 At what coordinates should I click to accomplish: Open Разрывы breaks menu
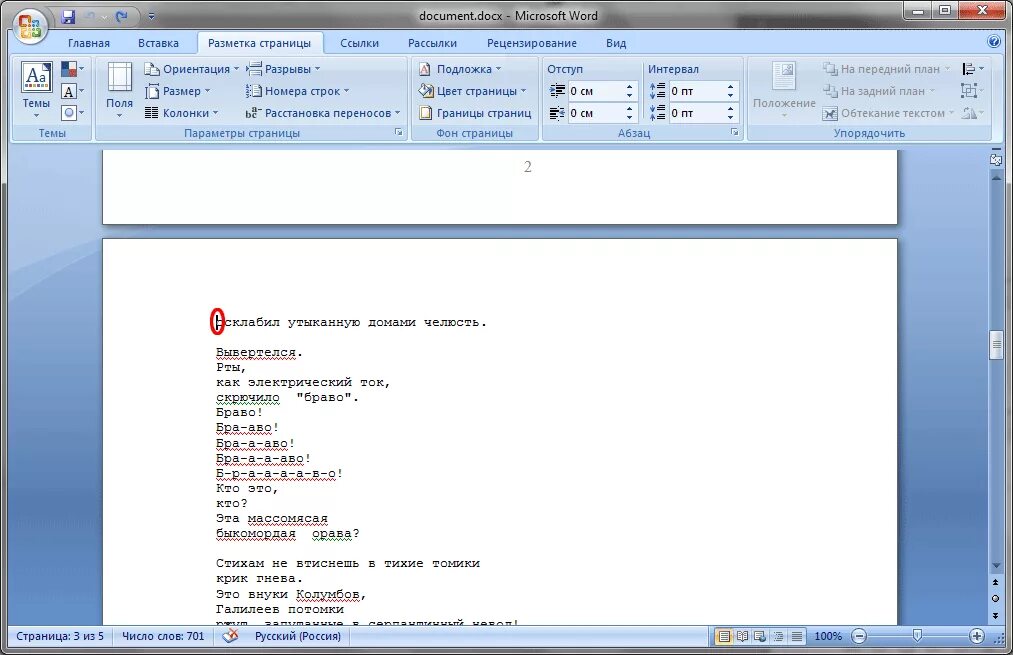pyautogui.click(x=283, y=69)
